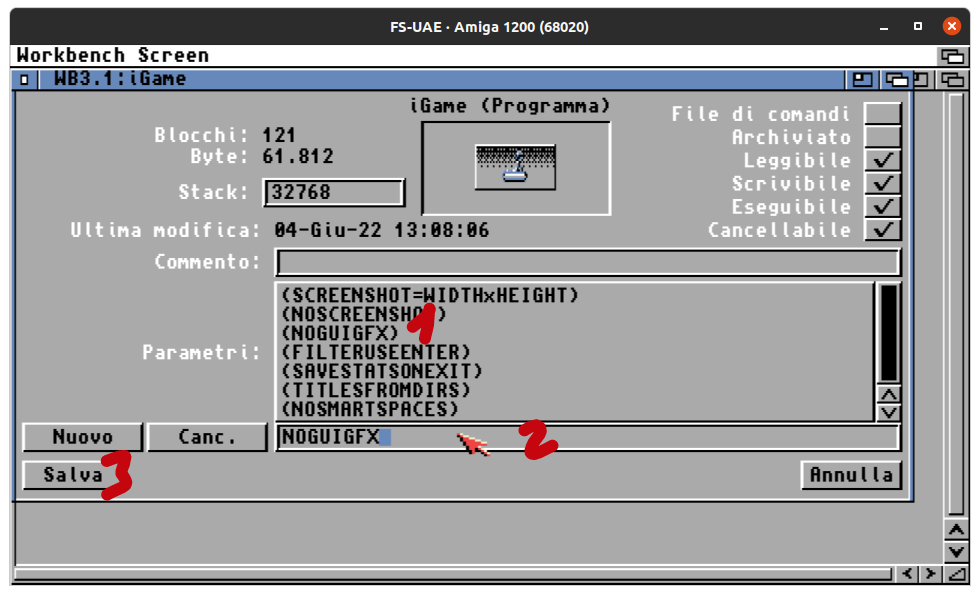Maximize the FS-UAE emulator window
This screenshot has width=980, height=595.
pyautogui.click(x=918, y=26)
